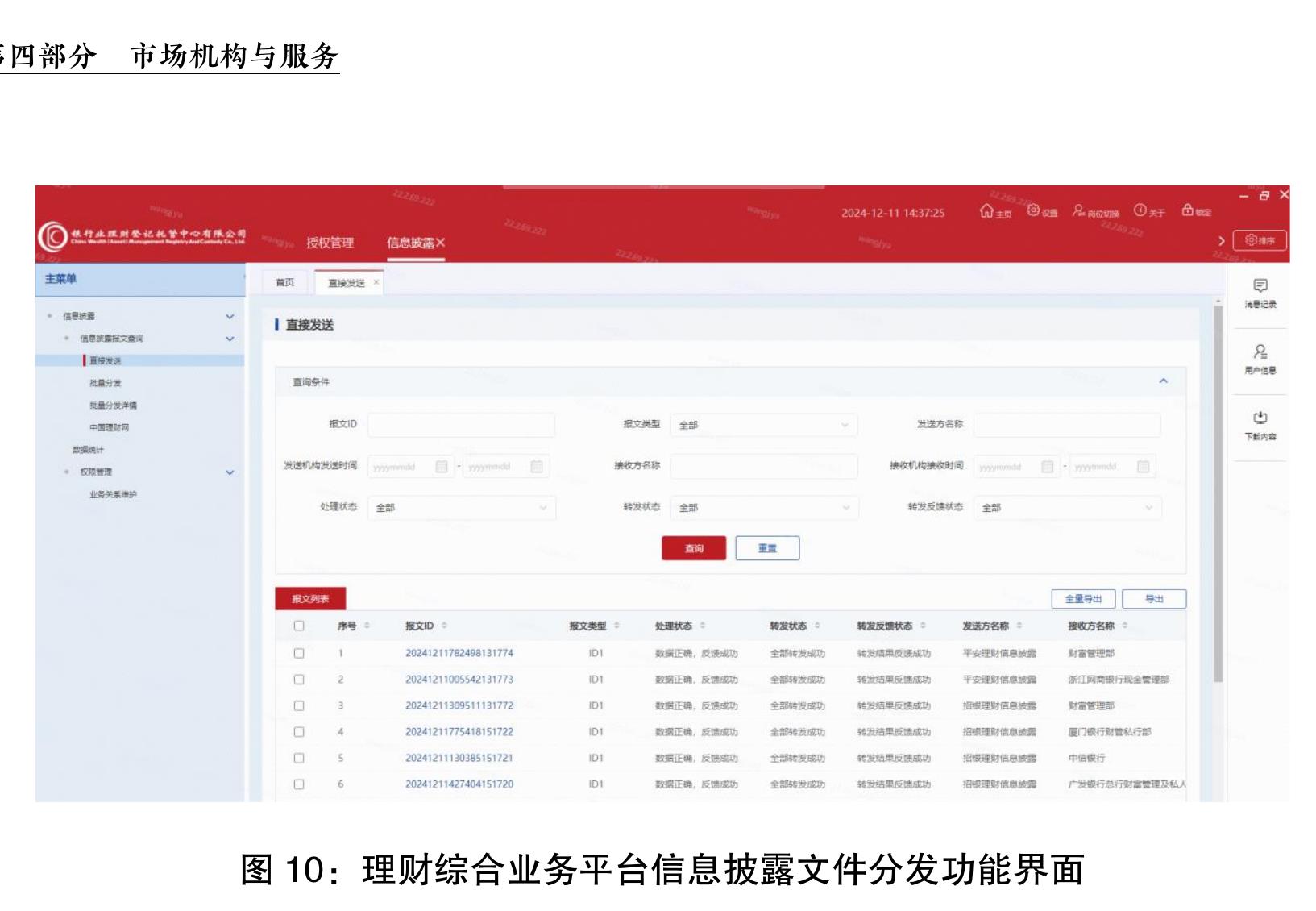1316x911 pixels.
Task: Open the calendar for 接收机构接收时间 end date
Action: (1143, 467)
